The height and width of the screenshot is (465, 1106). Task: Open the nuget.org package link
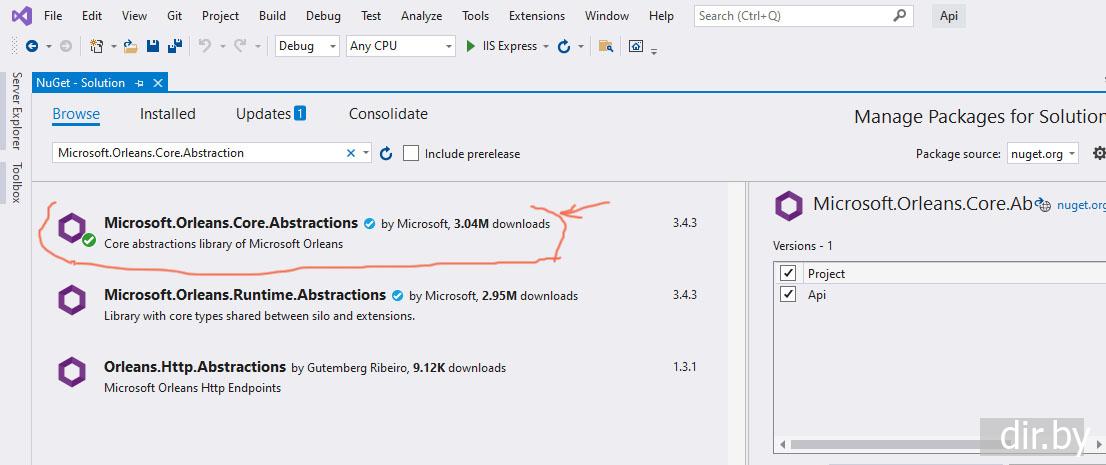point(1082,205)
